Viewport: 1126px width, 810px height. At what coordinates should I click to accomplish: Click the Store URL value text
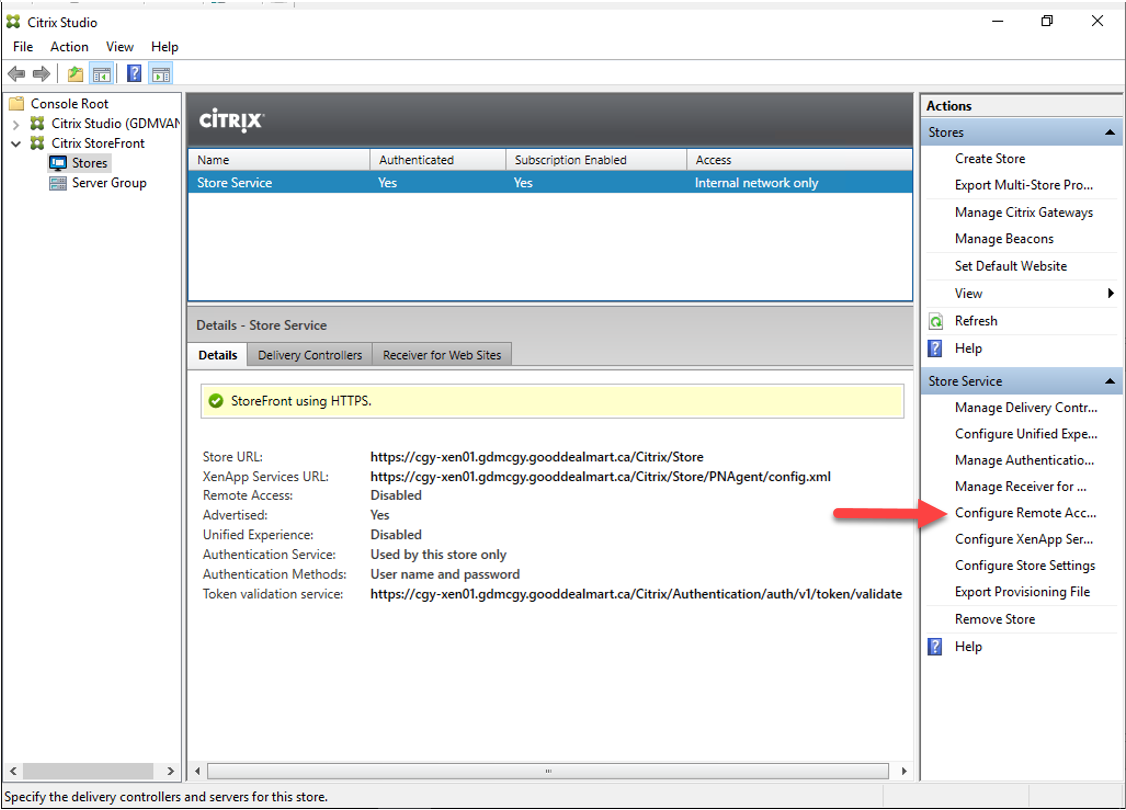click(x=536, y=457)
